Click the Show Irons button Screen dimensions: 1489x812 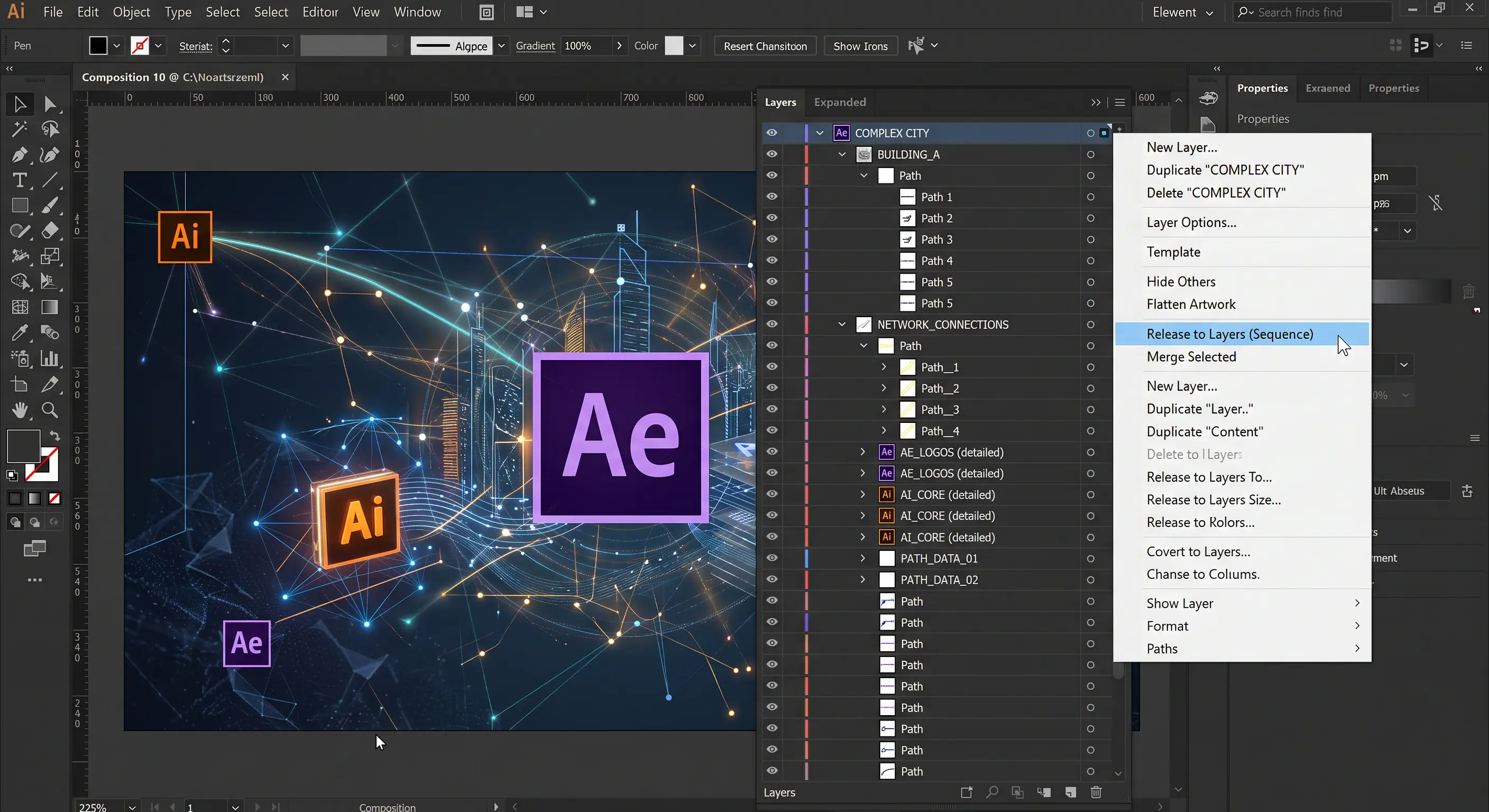[x=861, y=46]
